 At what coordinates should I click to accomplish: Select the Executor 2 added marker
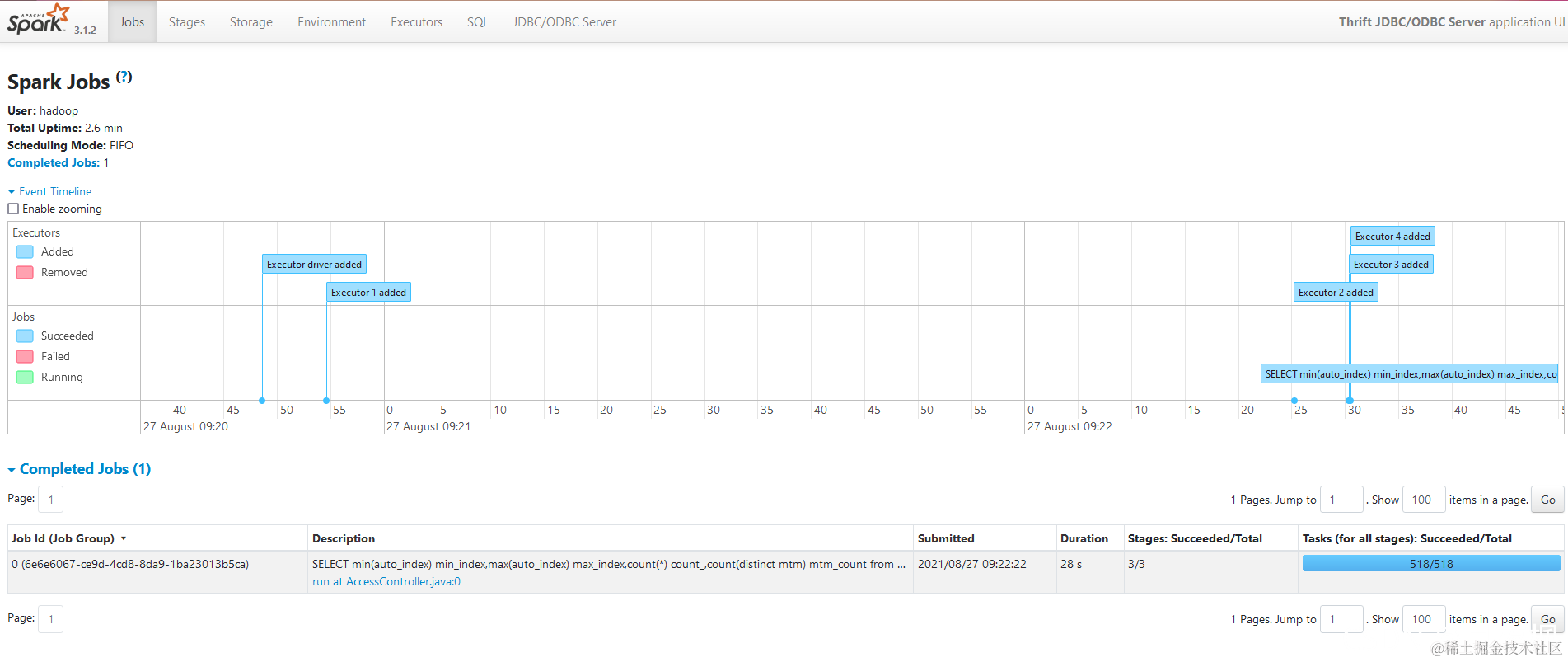(1336, 293)
